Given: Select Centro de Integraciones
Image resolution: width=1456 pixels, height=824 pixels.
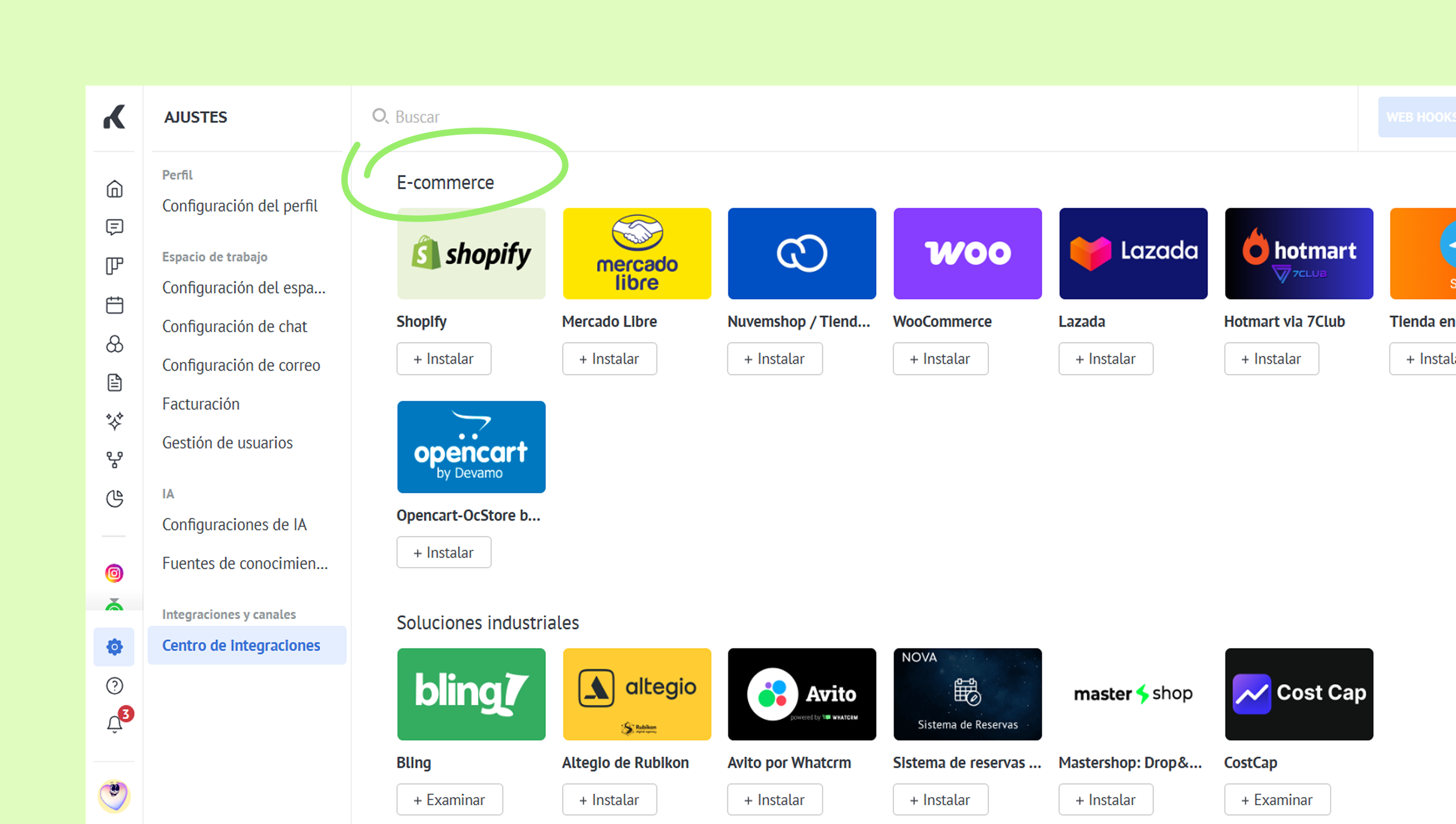Looking at the screenshot, I should click(247, 645).
